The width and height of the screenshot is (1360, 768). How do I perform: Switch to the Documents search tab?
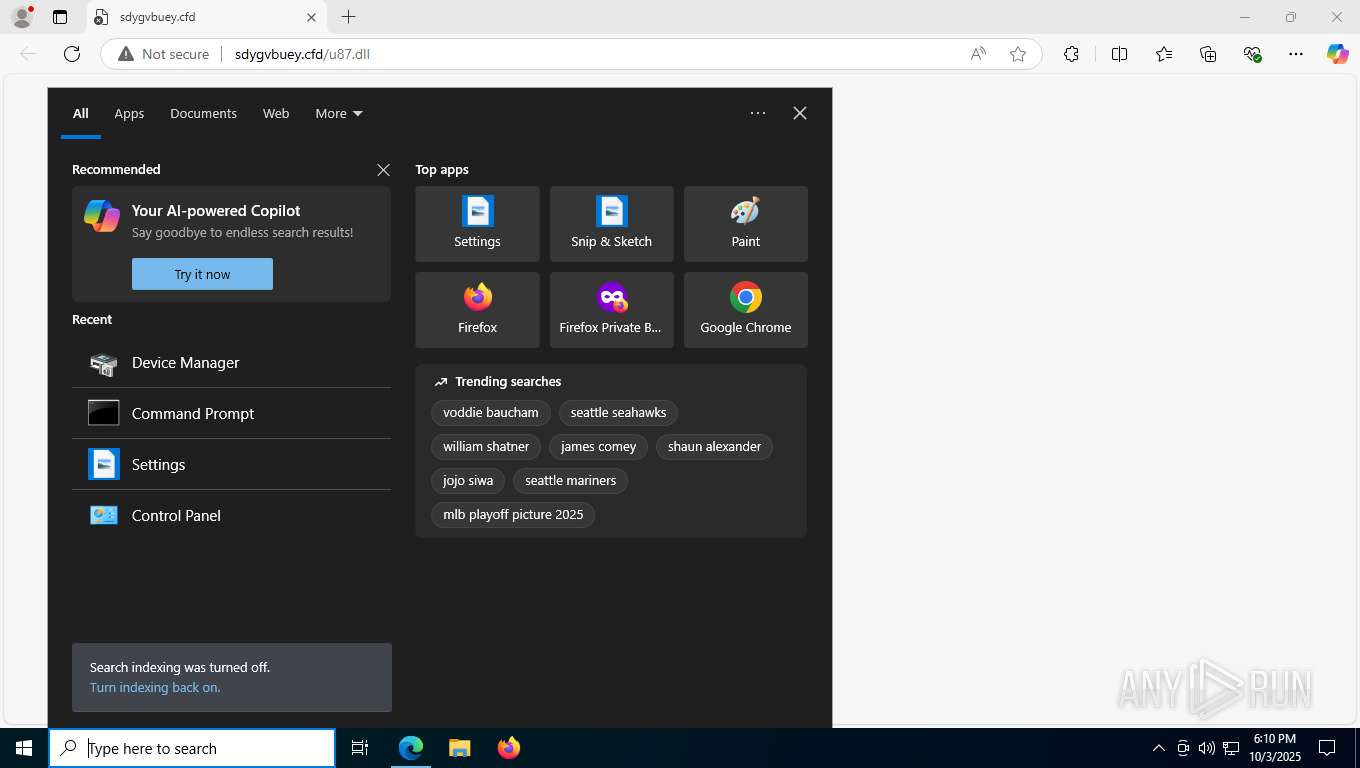pos(203,114)
